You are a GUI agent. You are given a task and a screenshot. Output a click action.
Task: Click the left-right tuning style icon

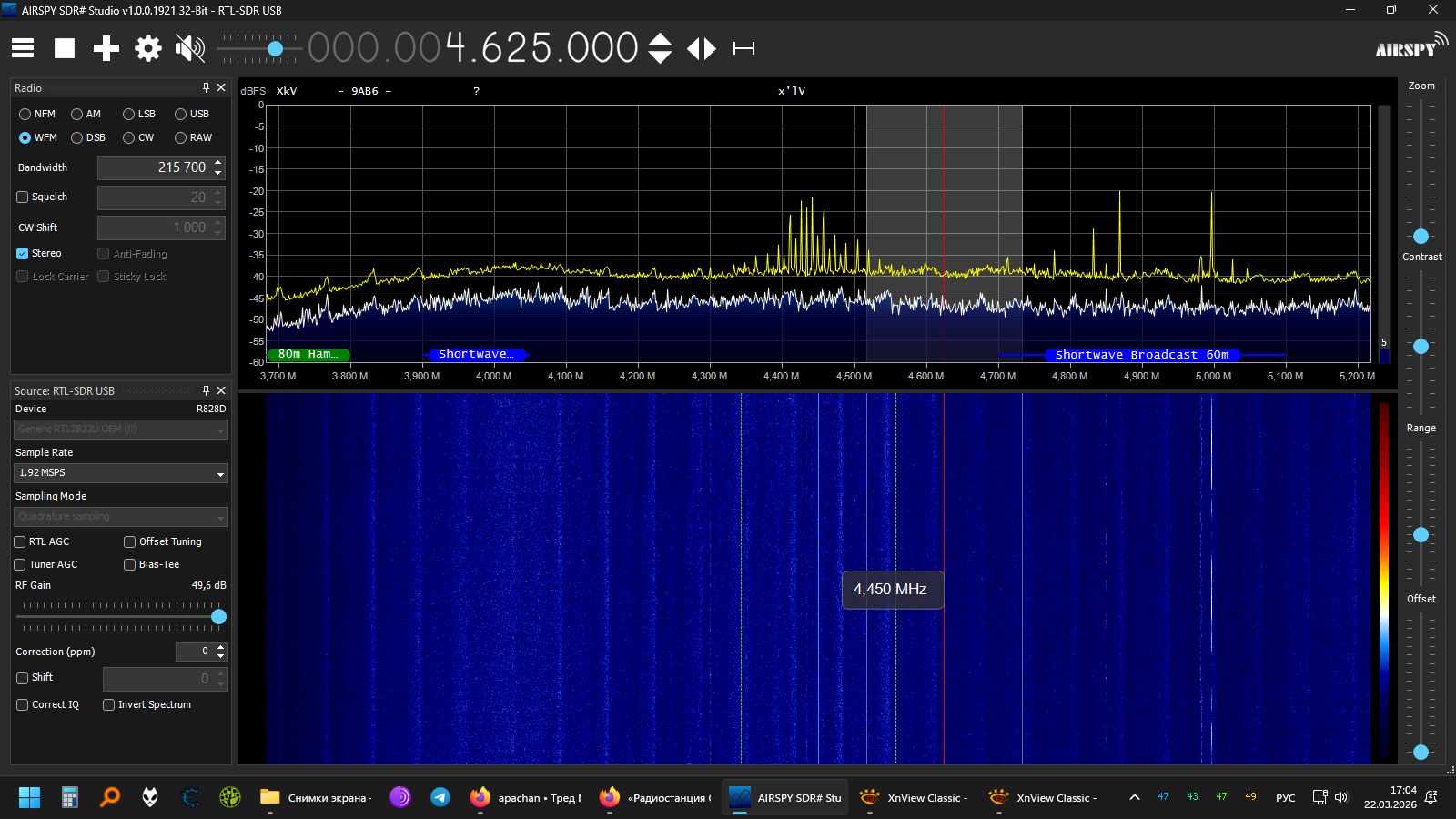(x=702, y=48)
